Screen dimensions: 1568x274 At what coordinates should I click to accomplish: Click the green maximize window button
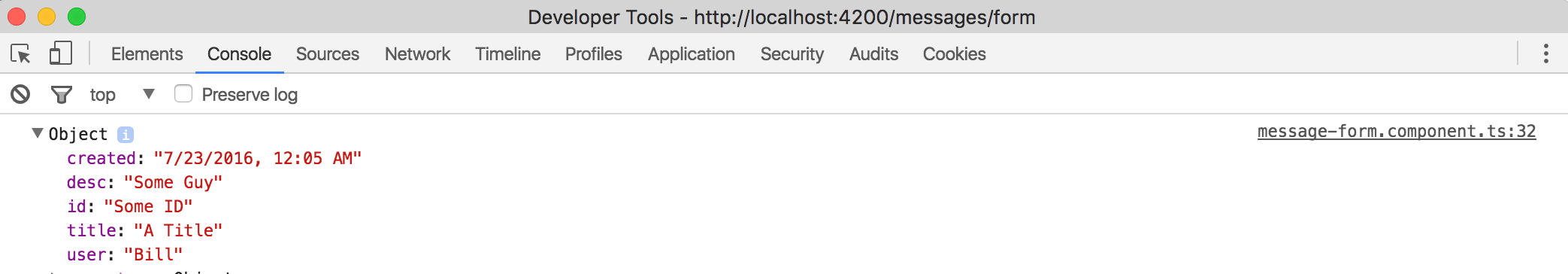[77, 17]
